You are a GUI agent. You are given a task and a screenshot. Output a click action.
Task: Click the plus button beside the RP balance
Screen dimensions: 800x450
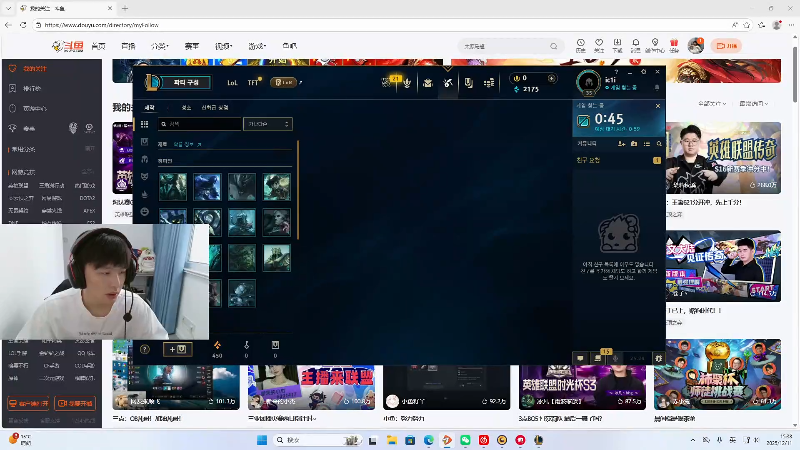click(552, 79)
